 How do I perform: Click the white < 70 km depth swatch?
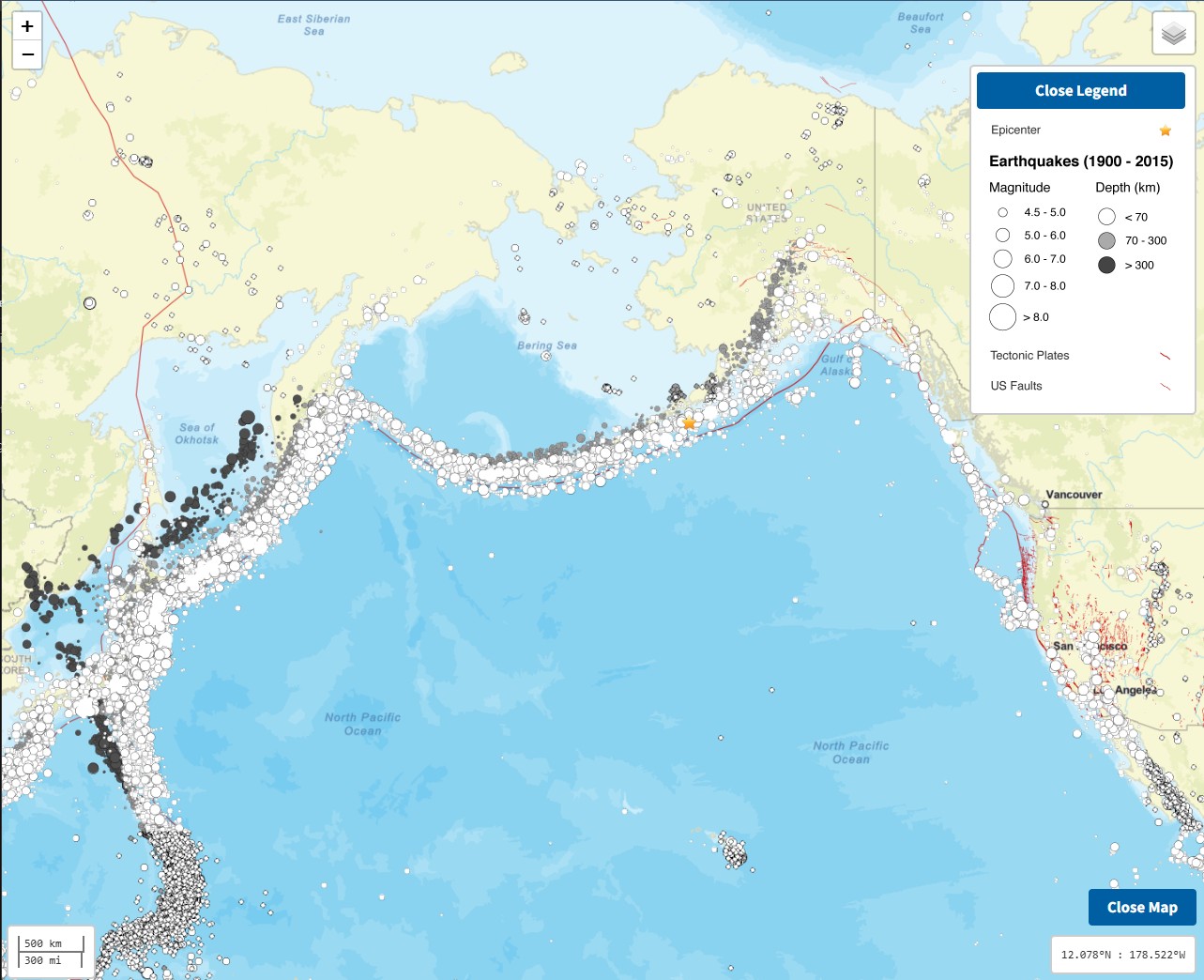(x=1106, y=217)
